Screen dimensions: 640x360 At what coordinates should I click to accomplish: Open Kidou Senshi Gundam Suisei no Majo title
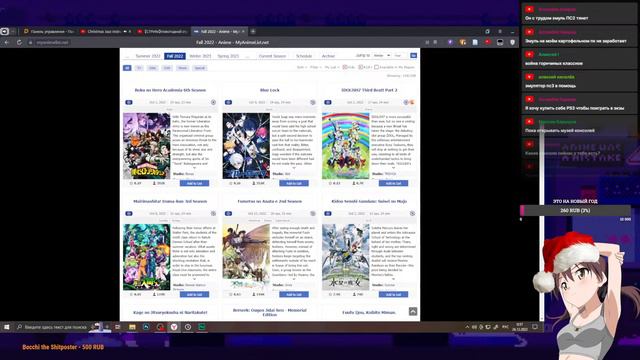pos(369,202)
